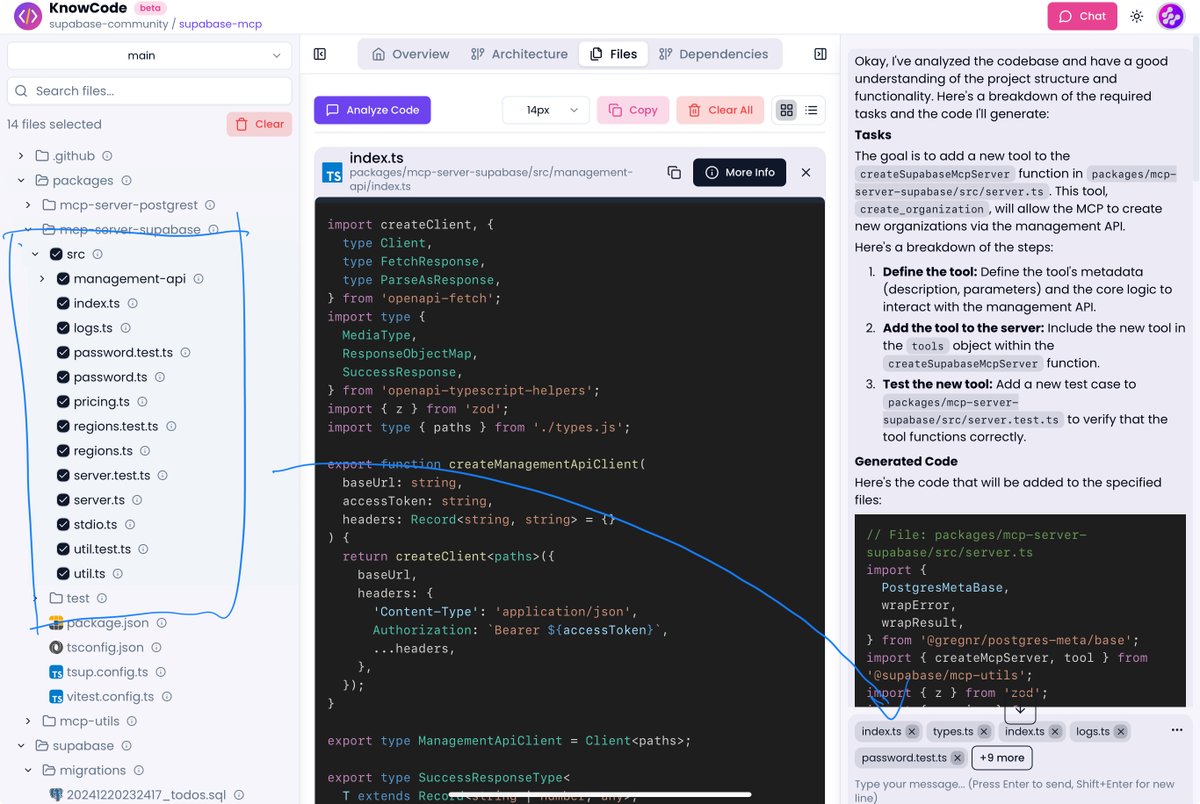Toggle the light/dark theme sun icon

(1137, 16)
